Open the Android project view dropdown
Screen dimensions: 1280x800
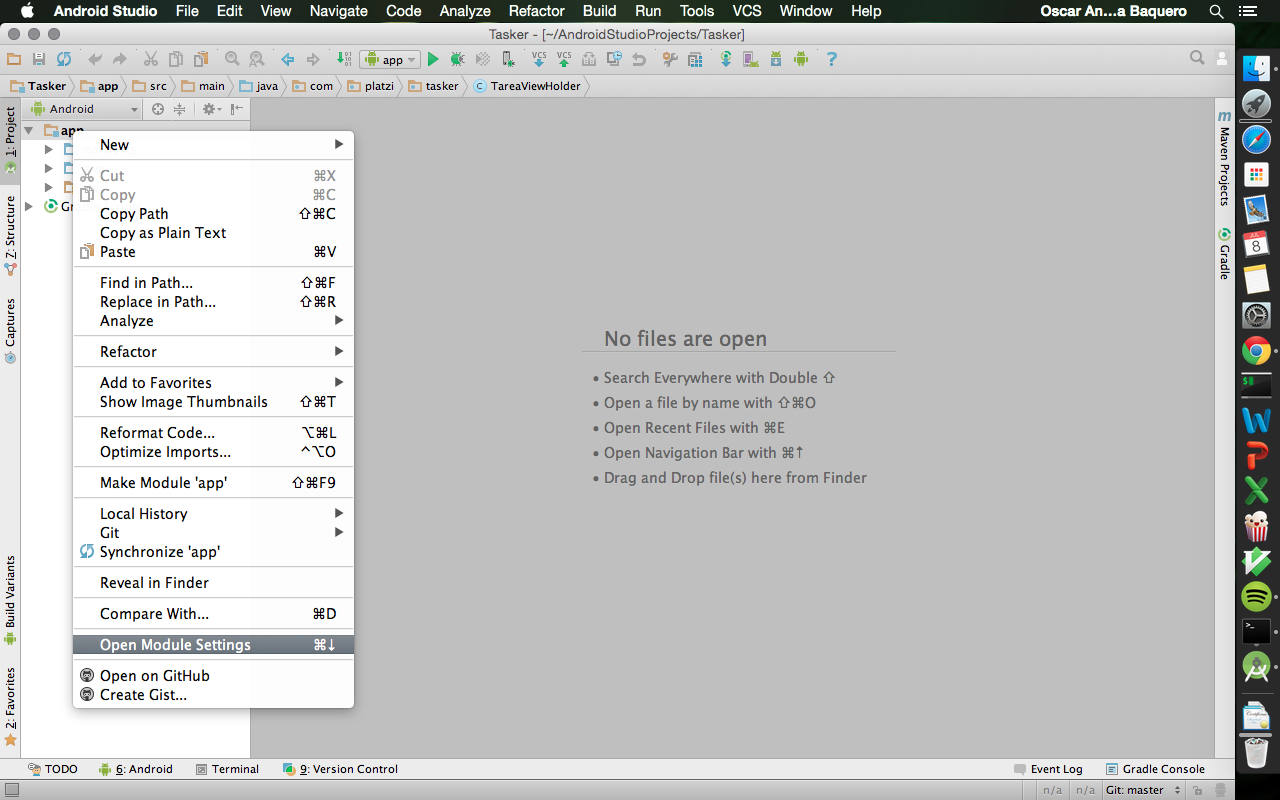(87, 109)
